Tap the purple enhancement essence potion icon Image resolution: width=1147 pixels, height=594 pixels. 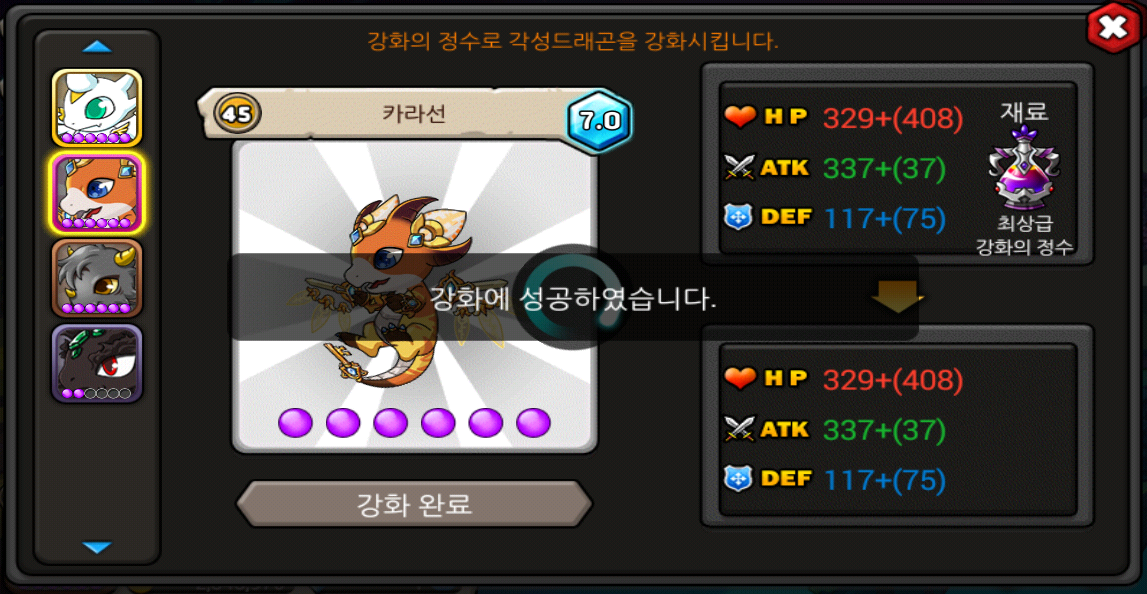pos(1024,168)
